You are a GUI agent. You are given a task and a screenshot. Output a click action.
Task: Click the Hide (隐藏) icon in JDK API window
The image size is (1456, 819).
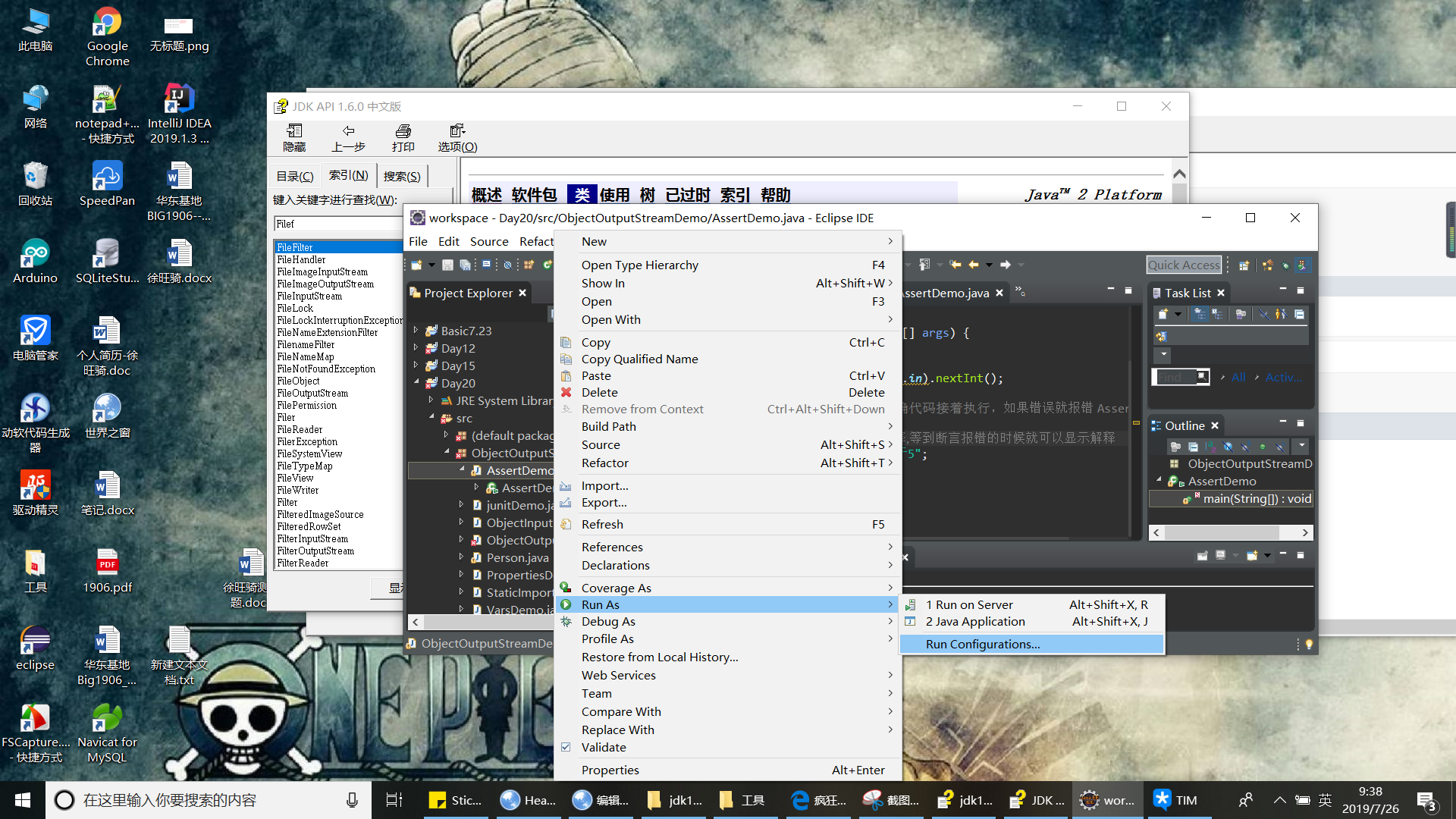pos(294,137)
